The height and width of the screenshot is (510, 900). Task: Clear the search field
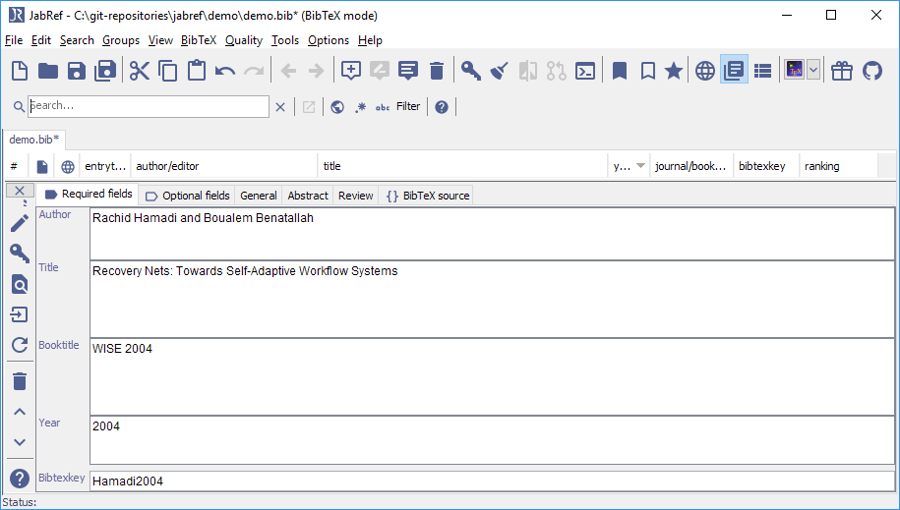280,107
